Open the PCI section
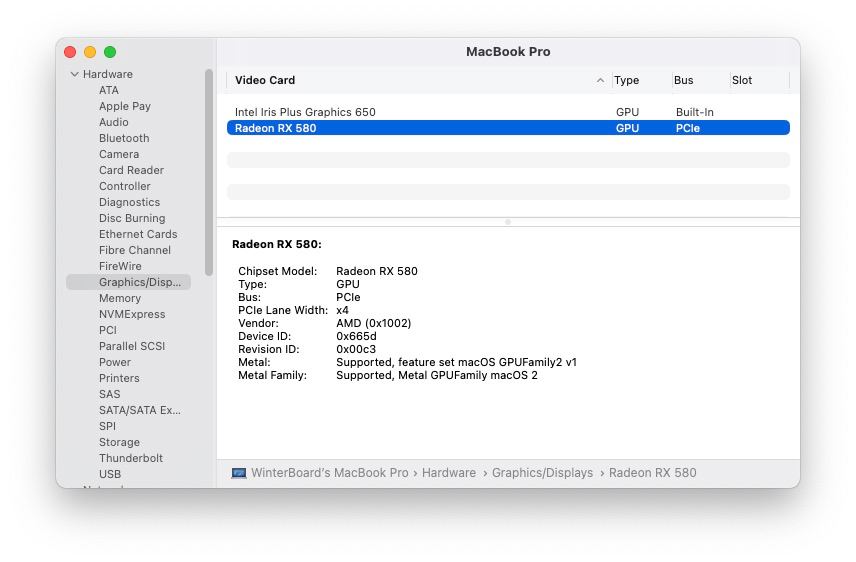Viewport: 856px width, 562px height. click(108, 330)
